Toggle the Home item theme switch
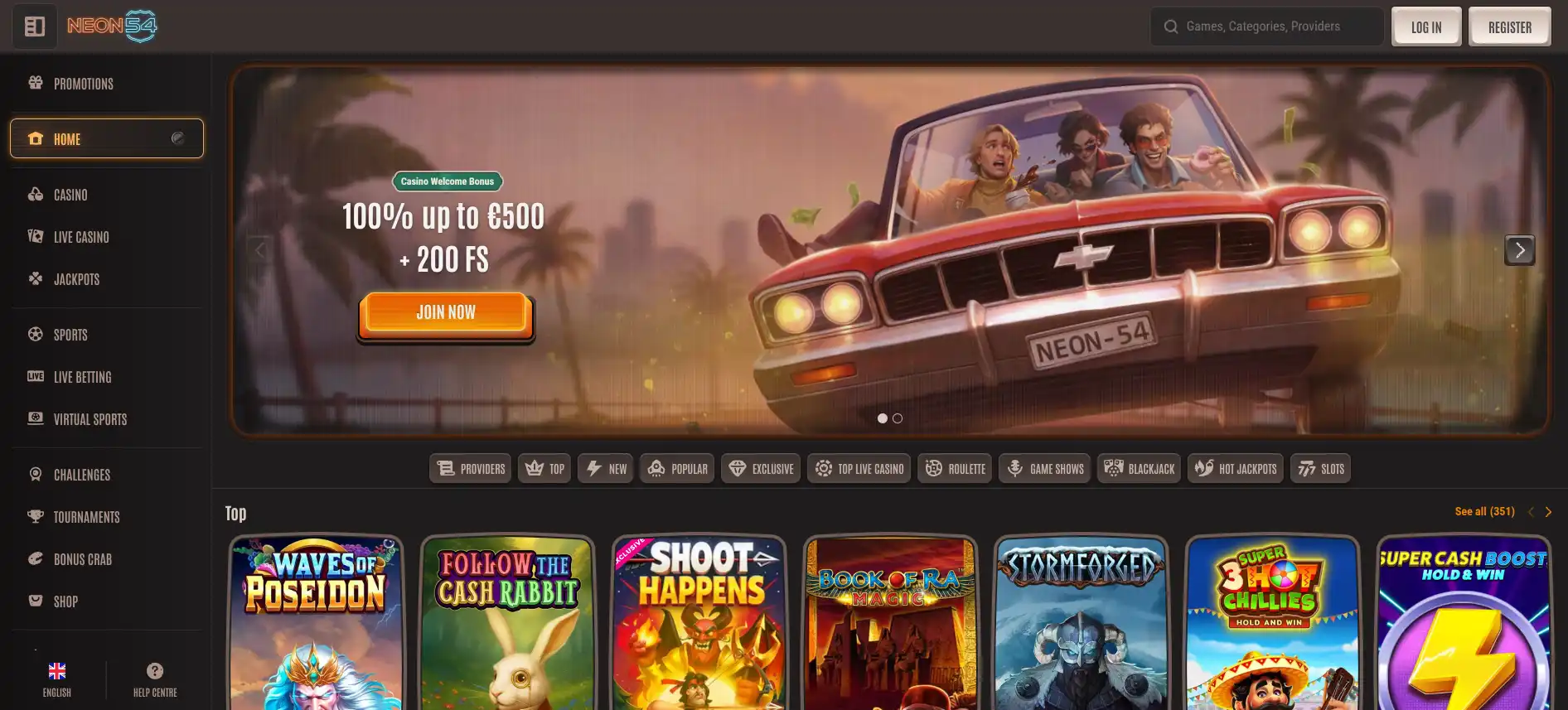1568x710 pixels. coord(177,138)
